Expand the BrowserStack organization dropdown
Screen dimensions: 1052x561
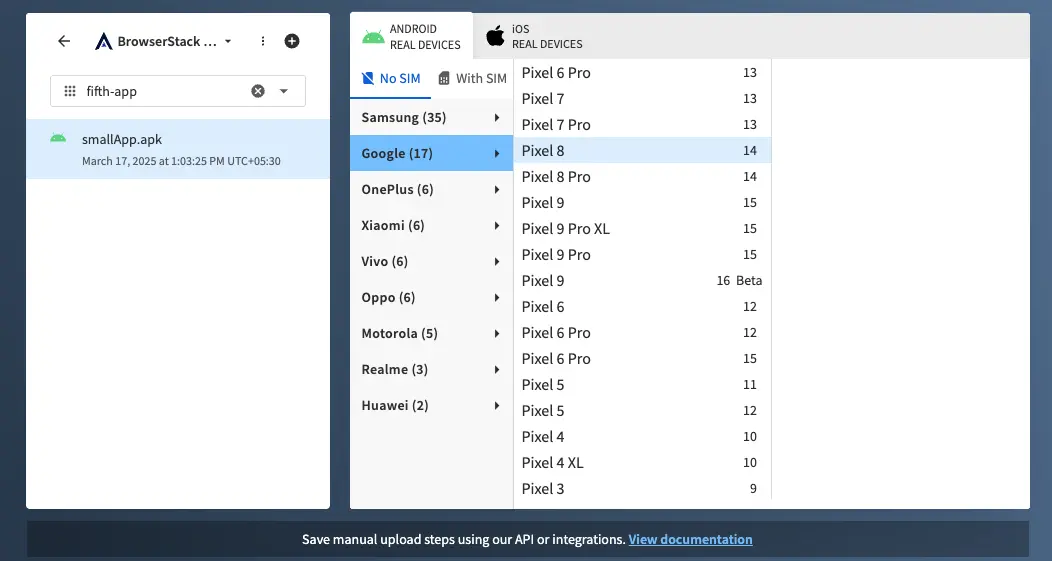[228, 42]
